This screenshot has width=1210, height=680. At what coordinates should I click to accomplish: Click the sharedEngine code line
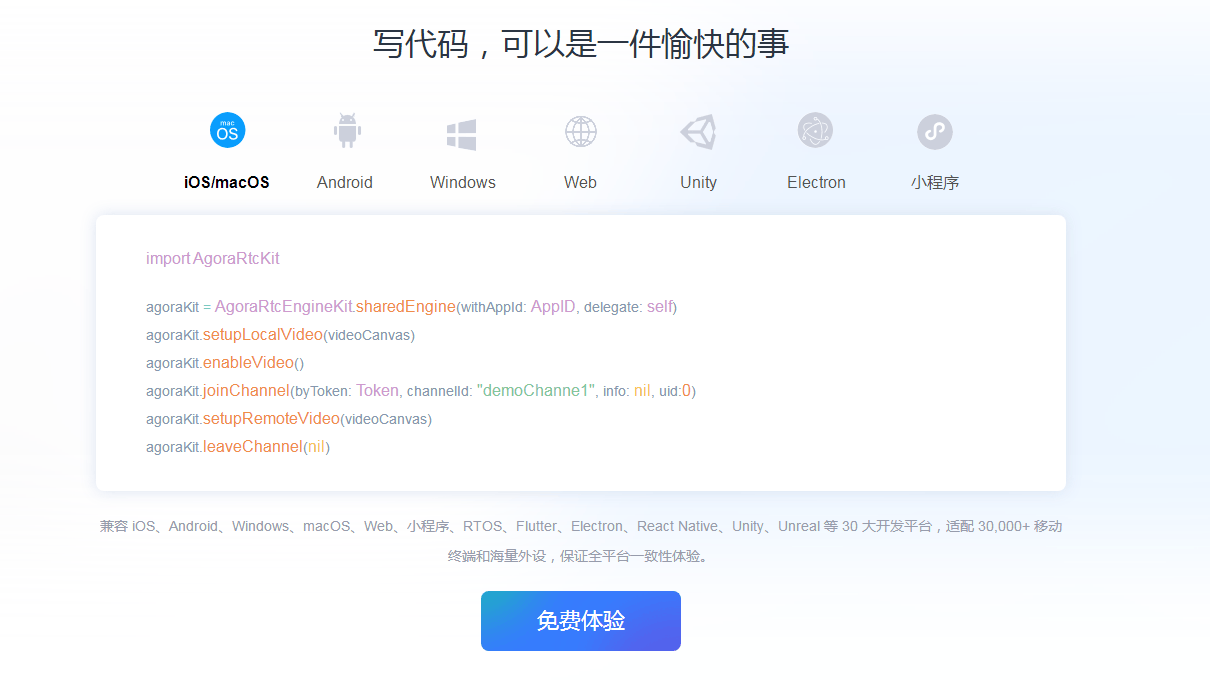(412, 306)
